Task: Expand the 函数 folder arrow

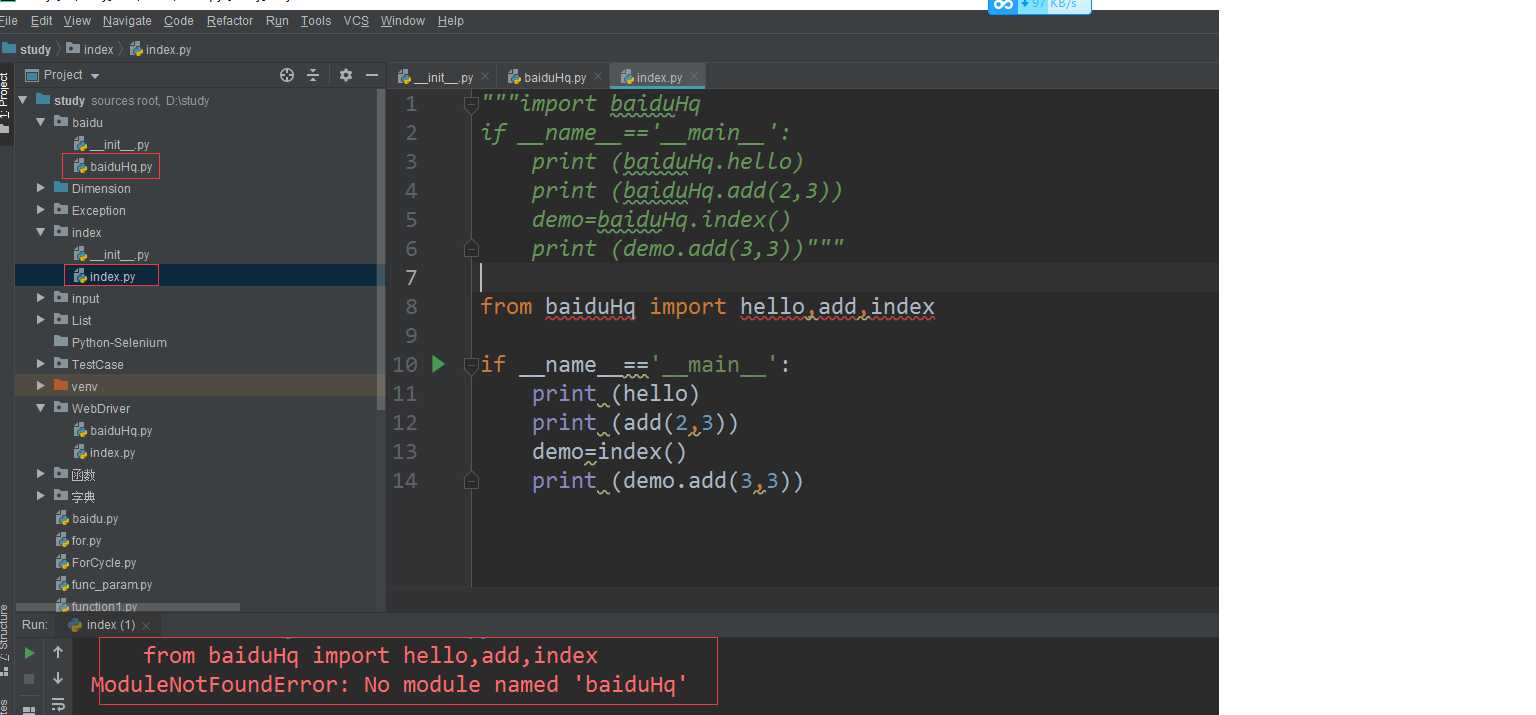Action: (41, 474)
